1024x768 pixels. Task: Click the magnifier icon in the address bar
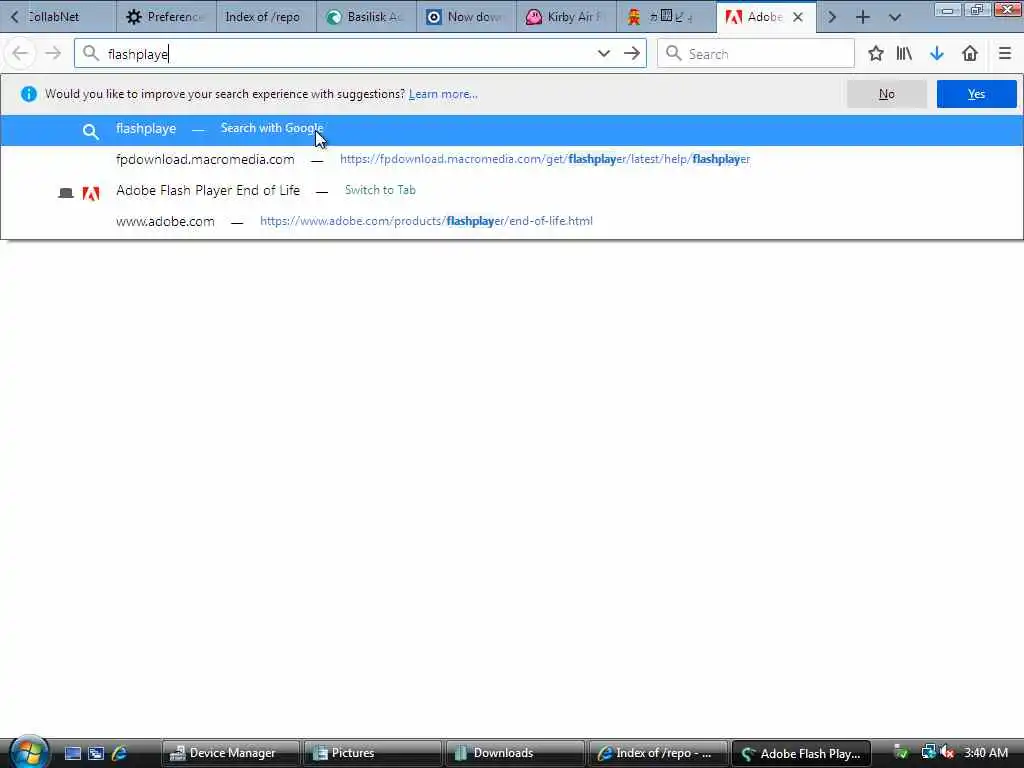click(x=91, y=54)
